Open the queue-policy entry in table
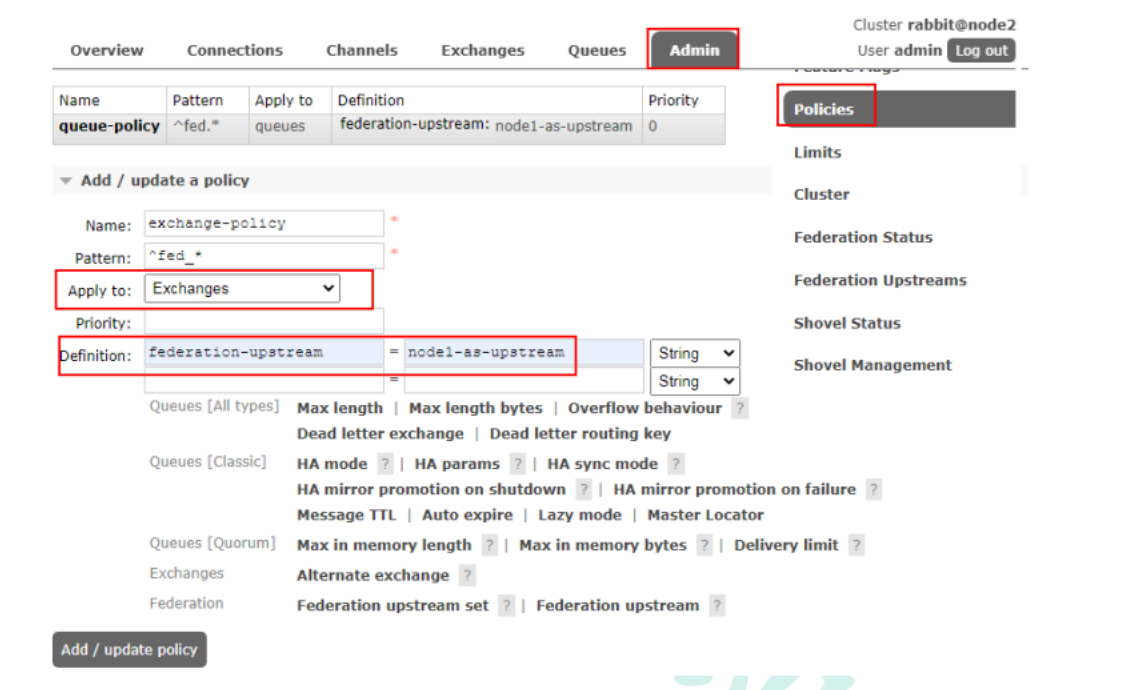1126x690 pixels. point(109,126)
